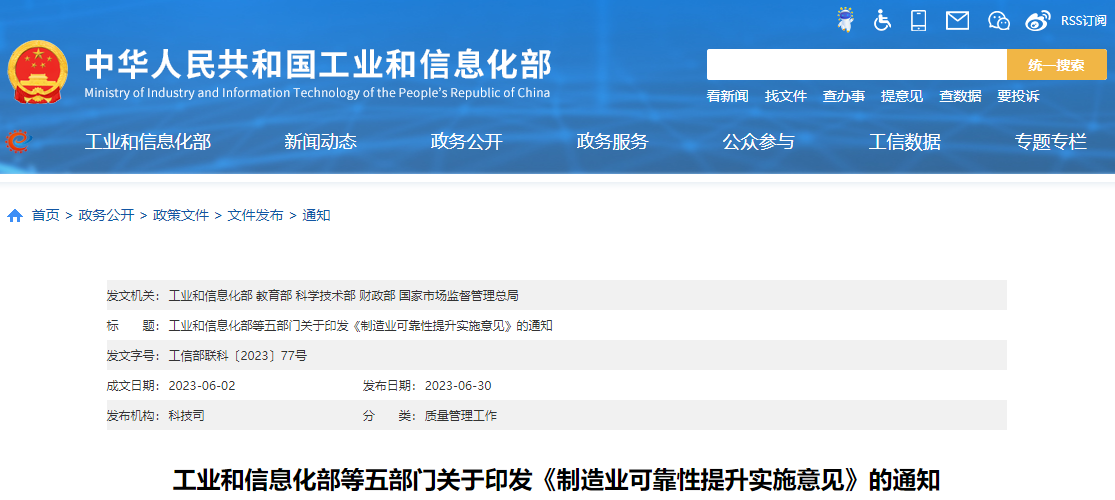Focus the site search input box

tap(856, 65)
